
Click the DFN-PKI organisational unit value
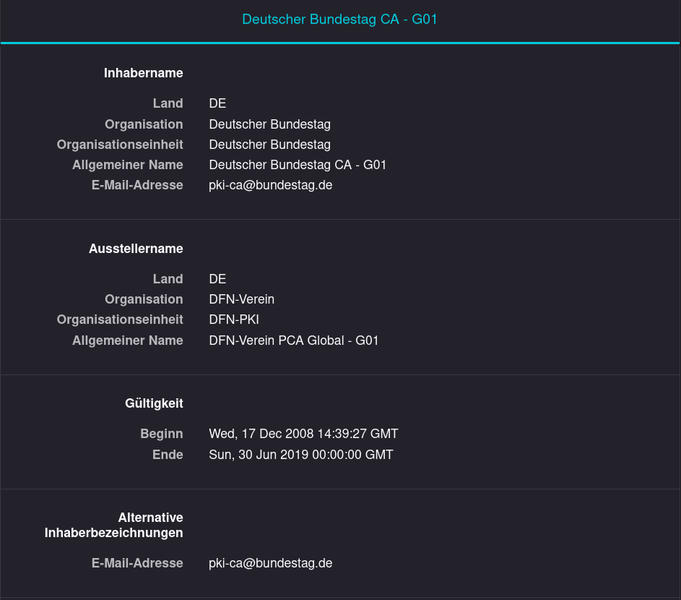234,320
